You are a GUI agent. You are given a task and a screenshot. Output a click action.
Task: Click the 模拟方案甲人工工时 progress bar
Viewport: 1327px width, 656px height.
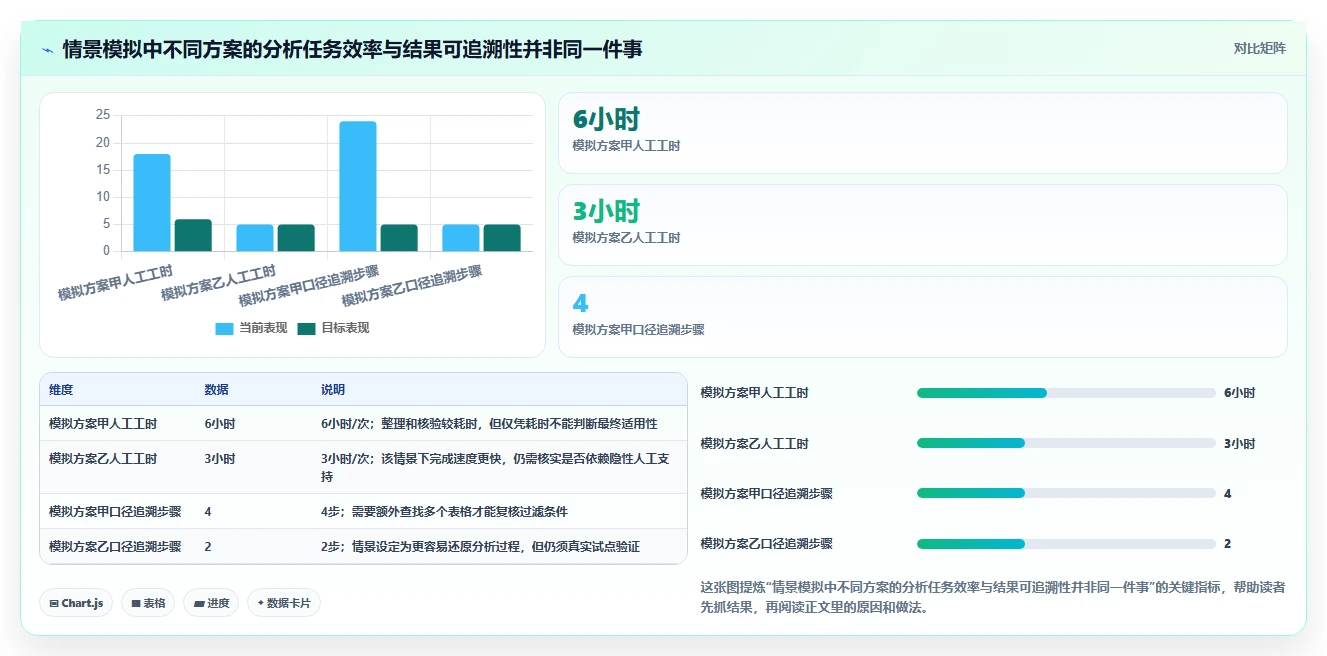point(1066,393)
